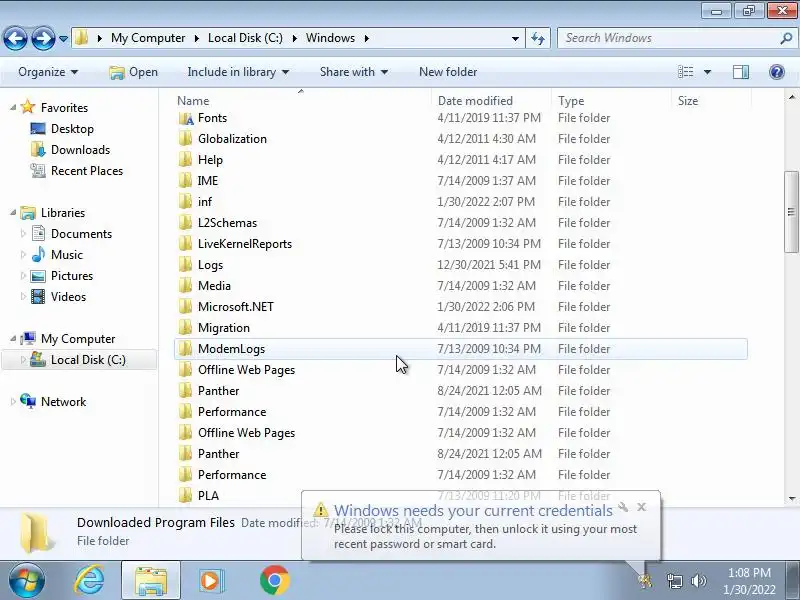
Task: Change view with the view icon
Action: [x=686, y=72]
